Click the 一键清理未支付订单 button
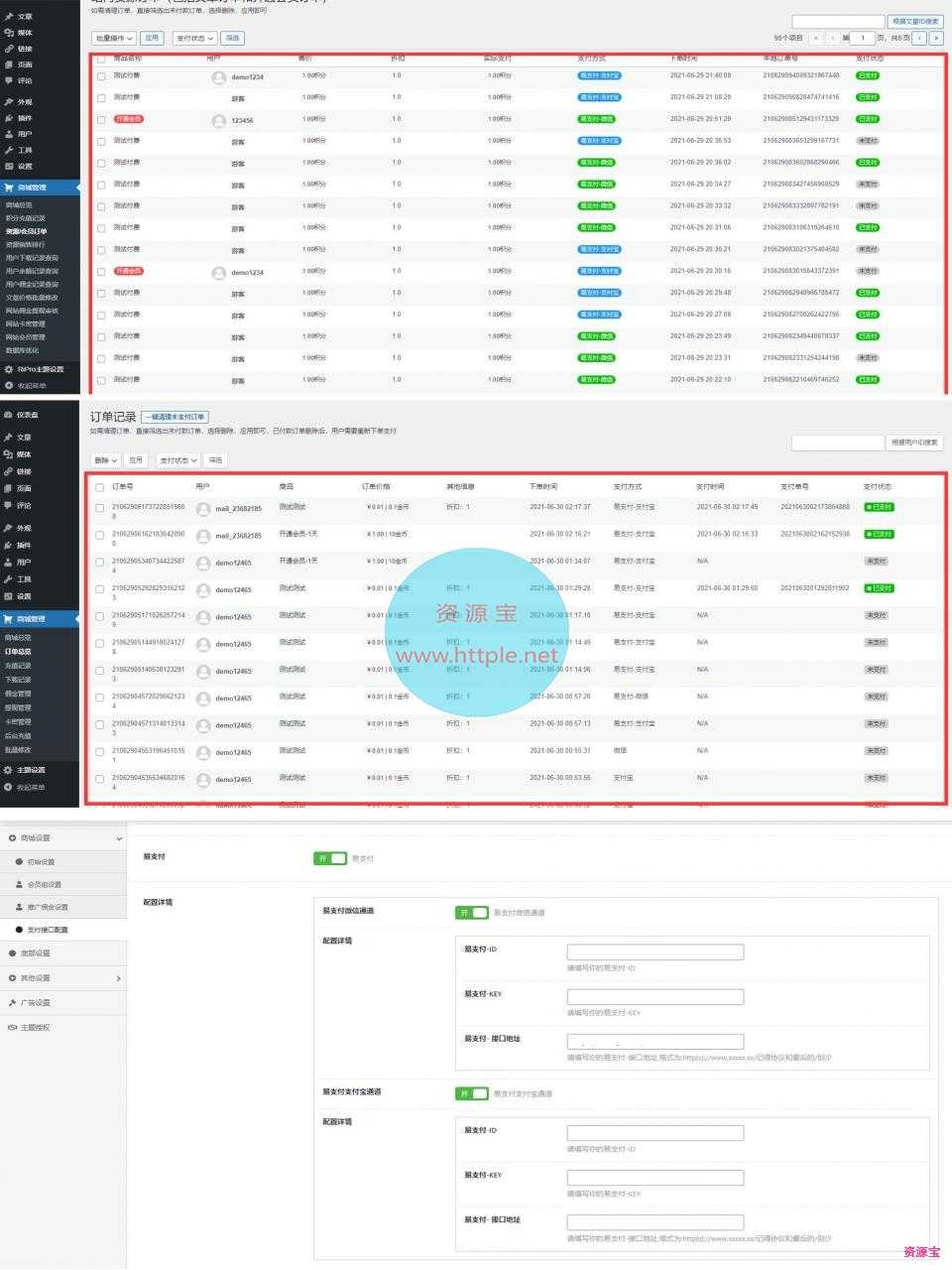The width and height of the screenshot is (952, 1270). coord(175,418)
